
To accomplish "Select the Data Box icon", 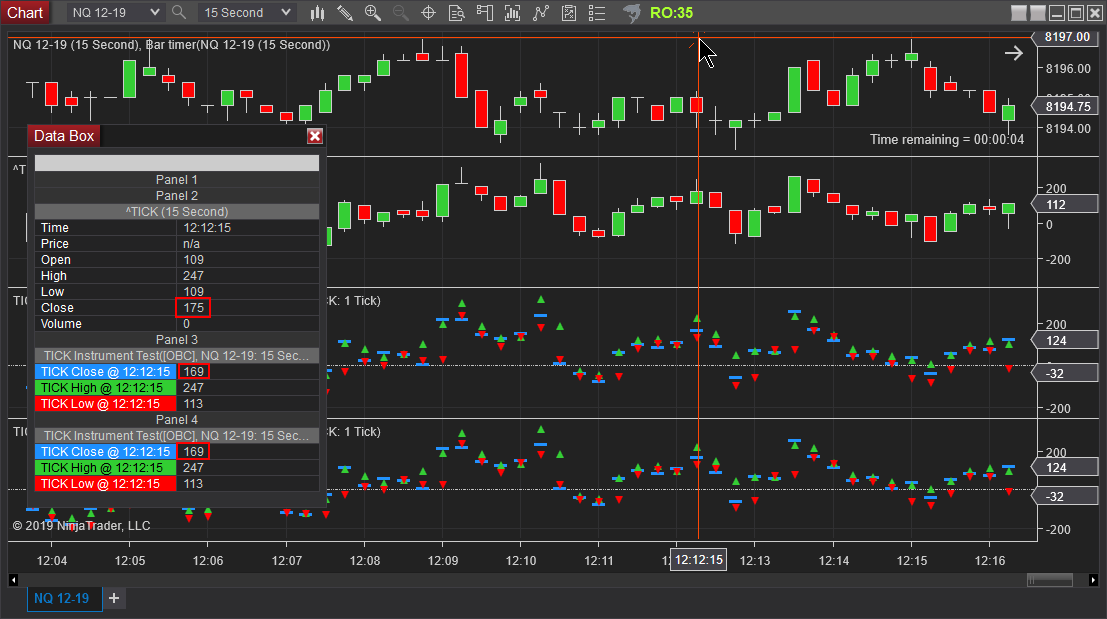I will tap(455, 13).
